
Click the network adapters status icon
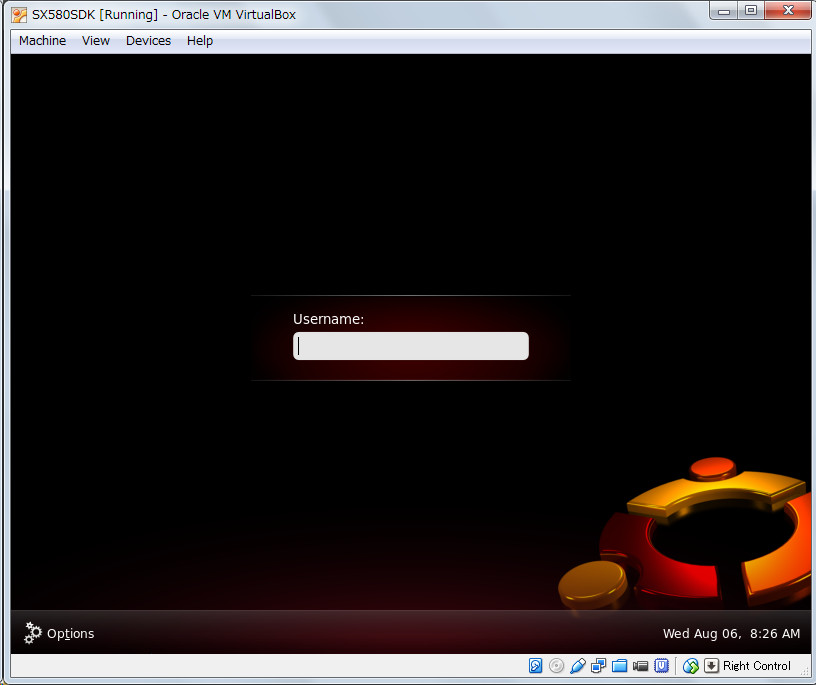click(599, 666)
